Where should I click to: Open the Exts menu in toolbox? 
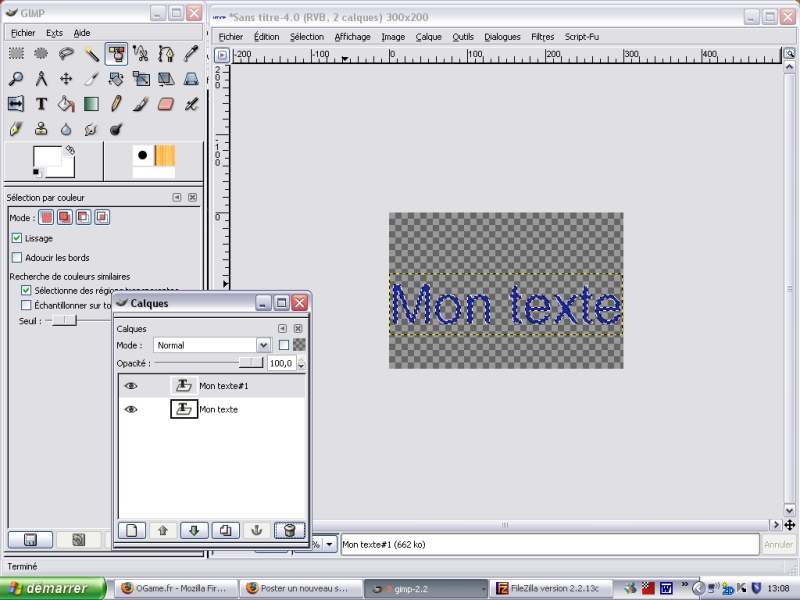tap(54, 33)
